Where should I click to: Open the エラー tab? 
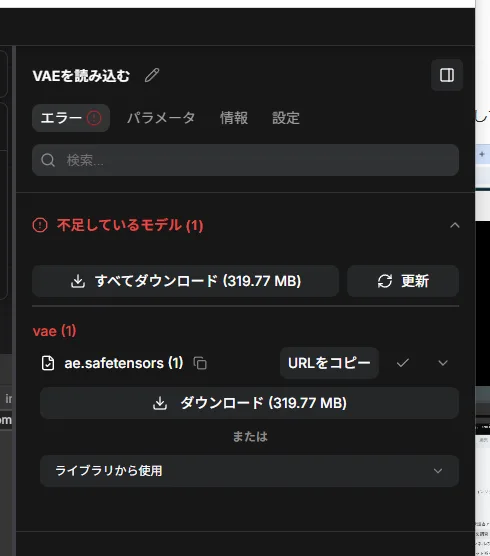[71, 118]
